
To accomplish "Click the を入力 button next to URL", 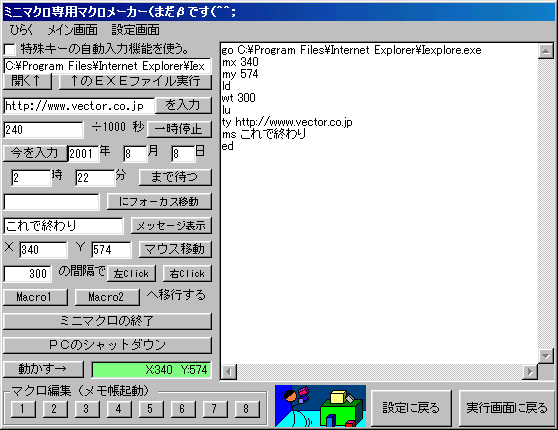I will pos(183,105).
